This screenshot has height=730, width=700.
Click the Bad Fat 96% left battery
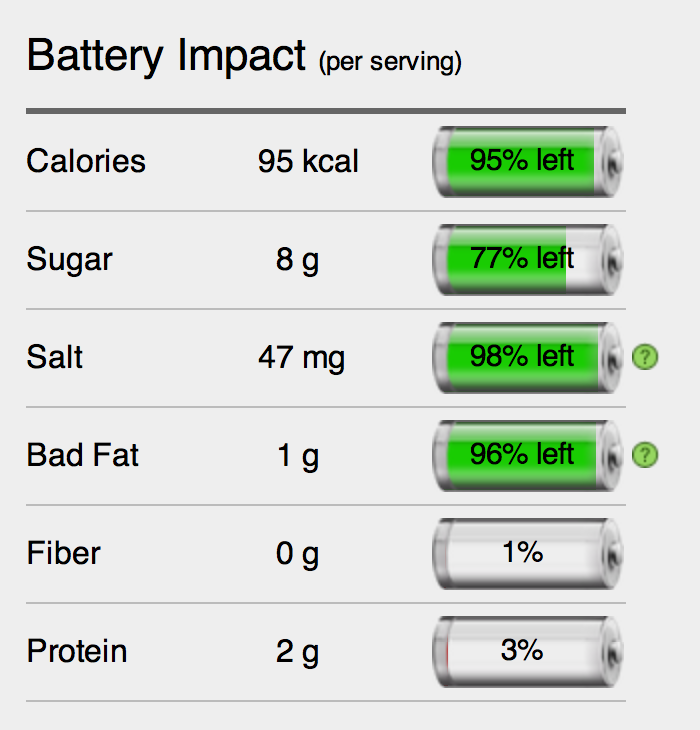pos(527,455)
